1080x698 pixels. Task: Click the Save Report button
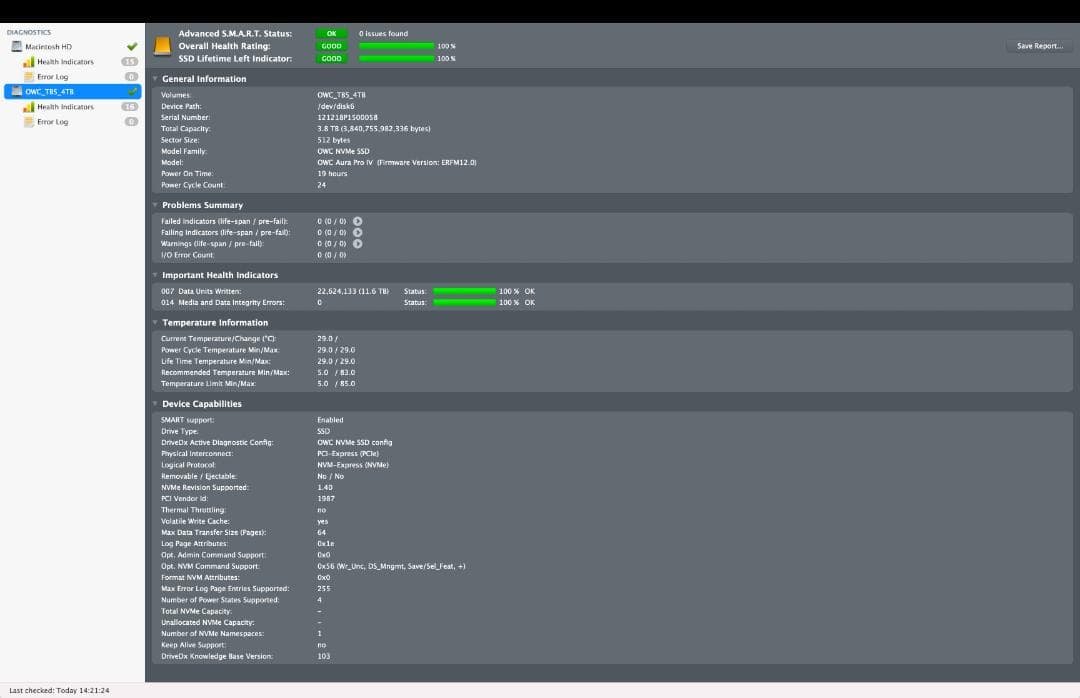pyautogui.click(x=1039, y=46)
